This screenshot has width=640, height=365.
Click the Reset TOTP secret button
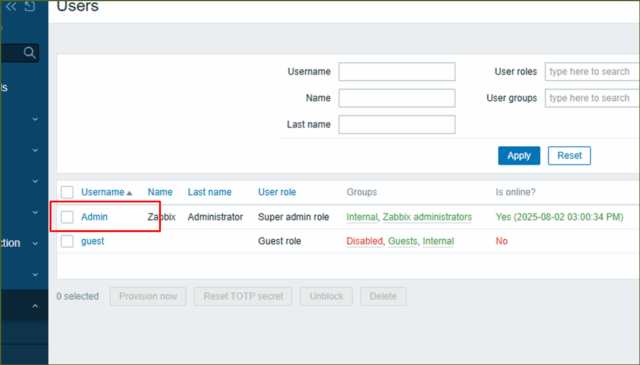[x=243, y=296]
